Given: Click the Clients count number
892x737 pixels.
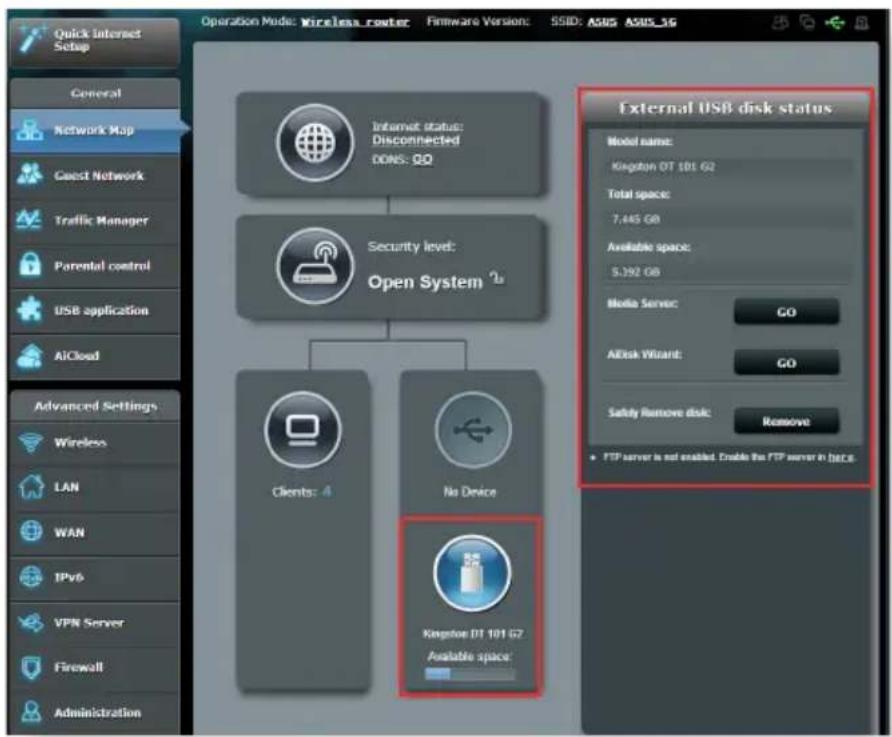Looking at the screenshot, I should (327, 491).
